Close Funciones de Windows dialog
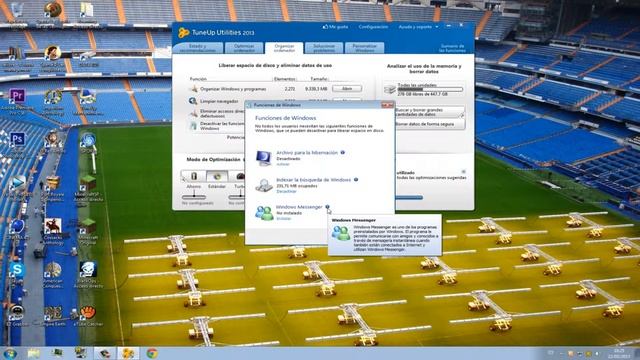This screenshot has width=640, height=360. tap(387, 105)
